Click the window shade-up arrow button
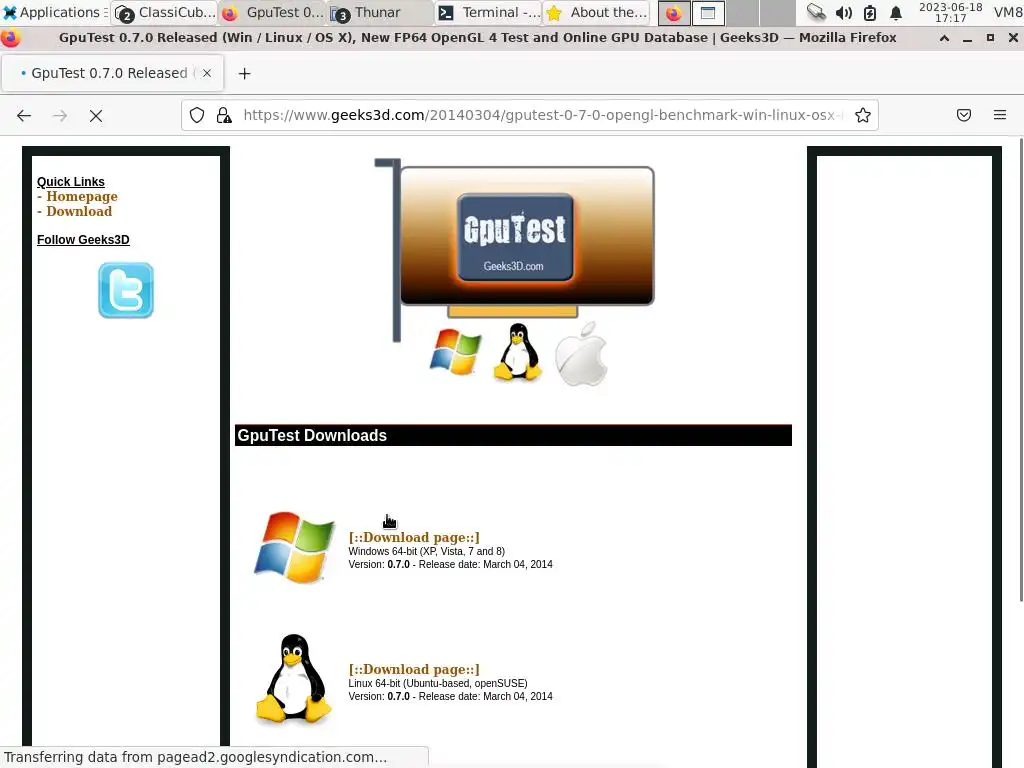The image size is (1024, 768). tap(944, 38)
